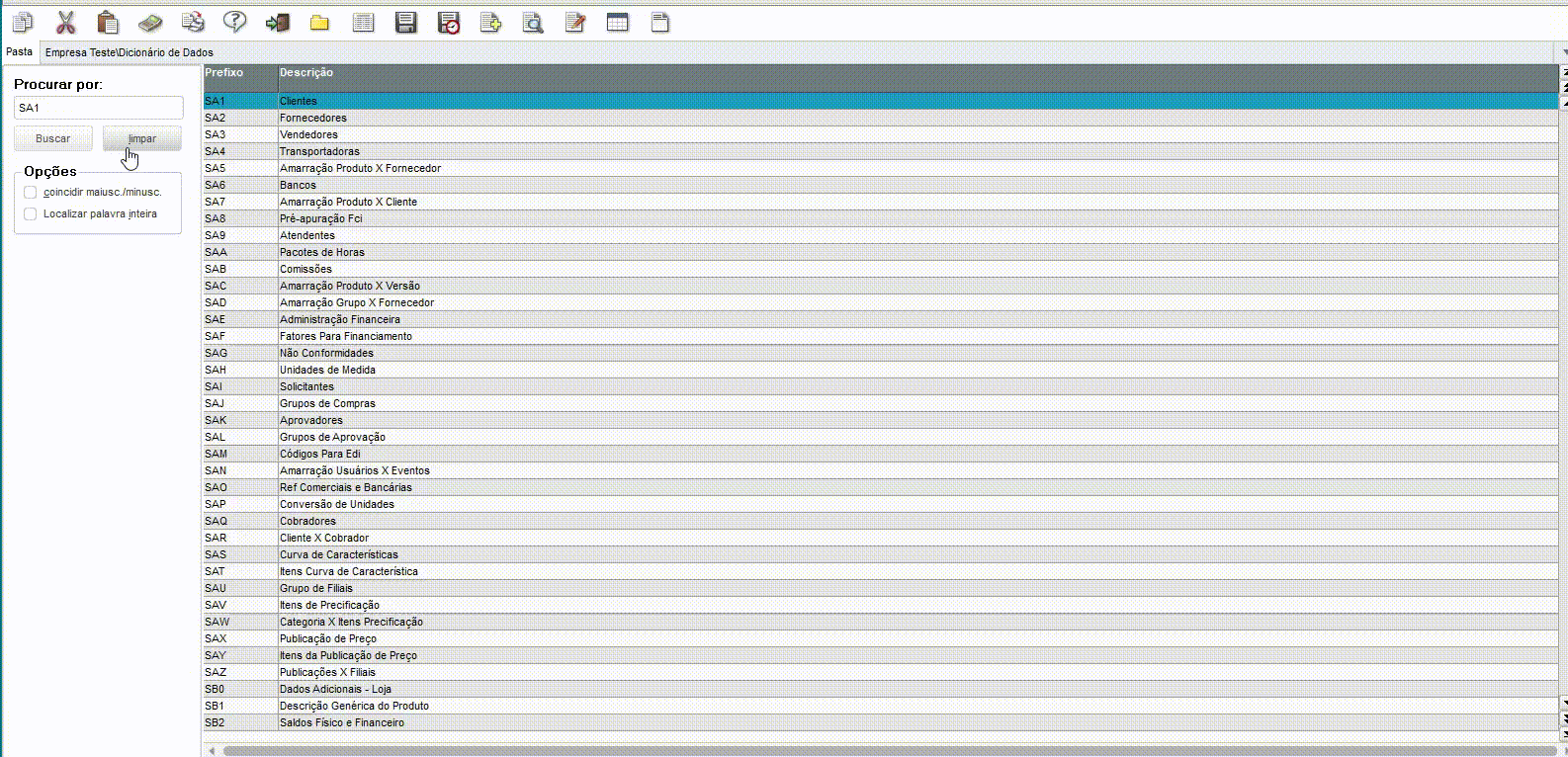Click Dados Adicionais - Loja row

click(881, 689)
